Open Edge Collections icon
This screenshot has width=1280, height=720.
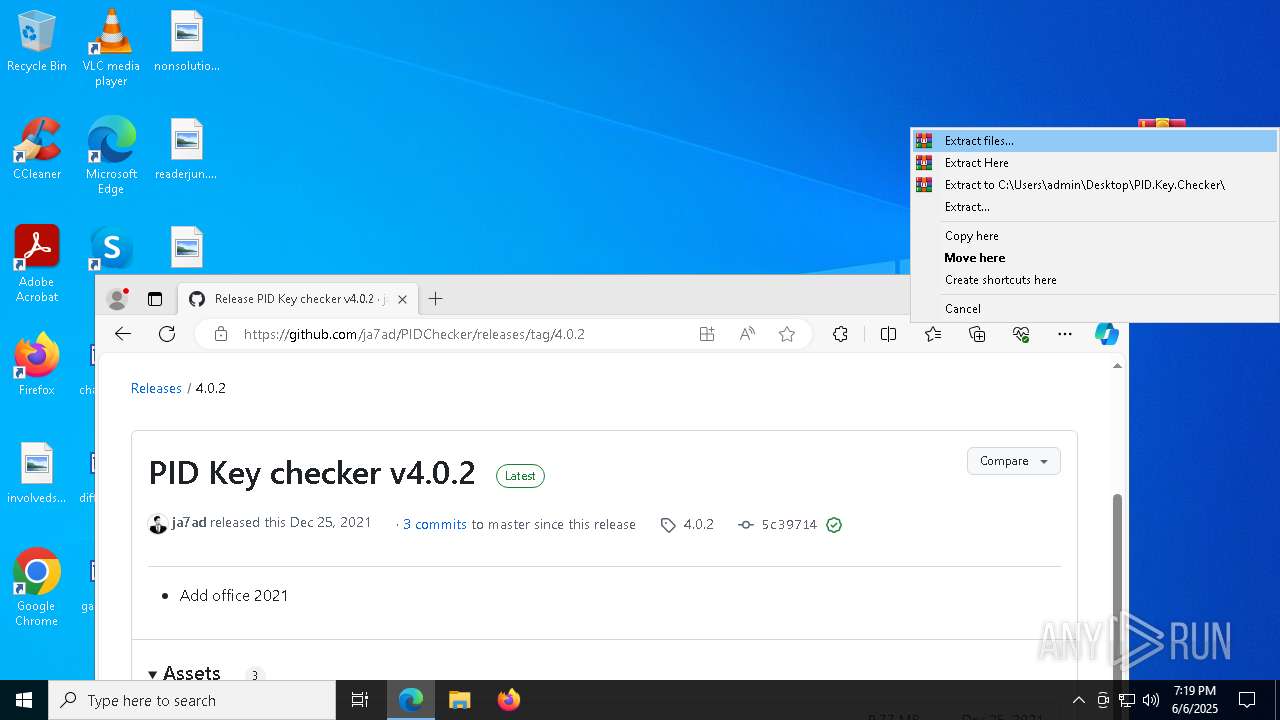click(x=977, y=334)
